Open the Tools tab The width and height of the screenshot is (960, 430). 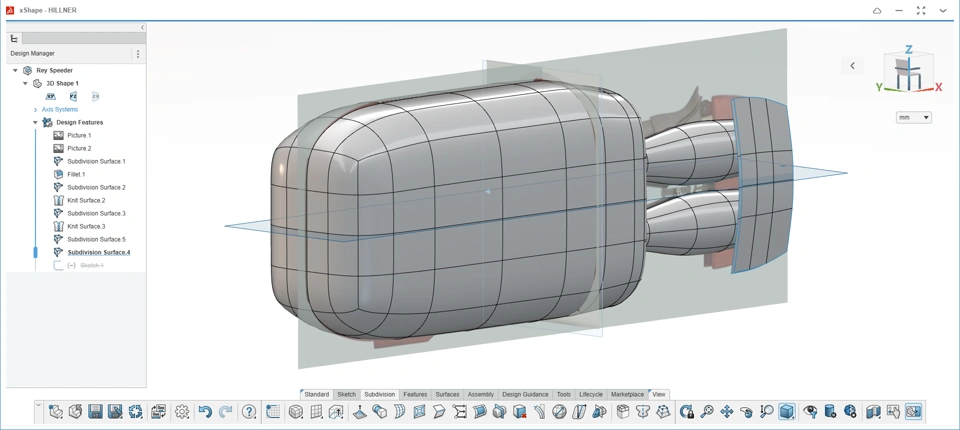coord(564,394)
